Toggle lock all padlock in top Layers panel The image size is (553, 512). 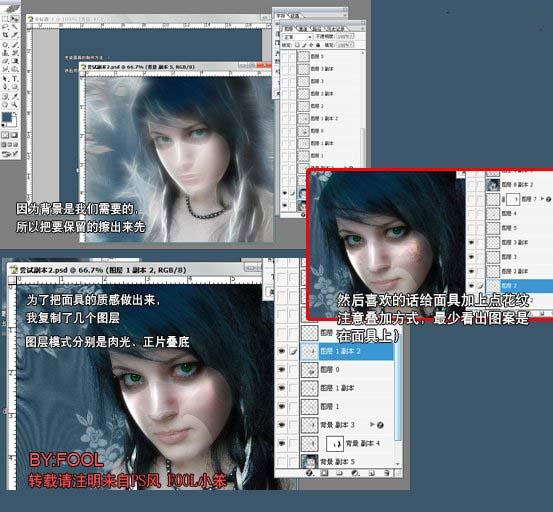pos(318,45)
